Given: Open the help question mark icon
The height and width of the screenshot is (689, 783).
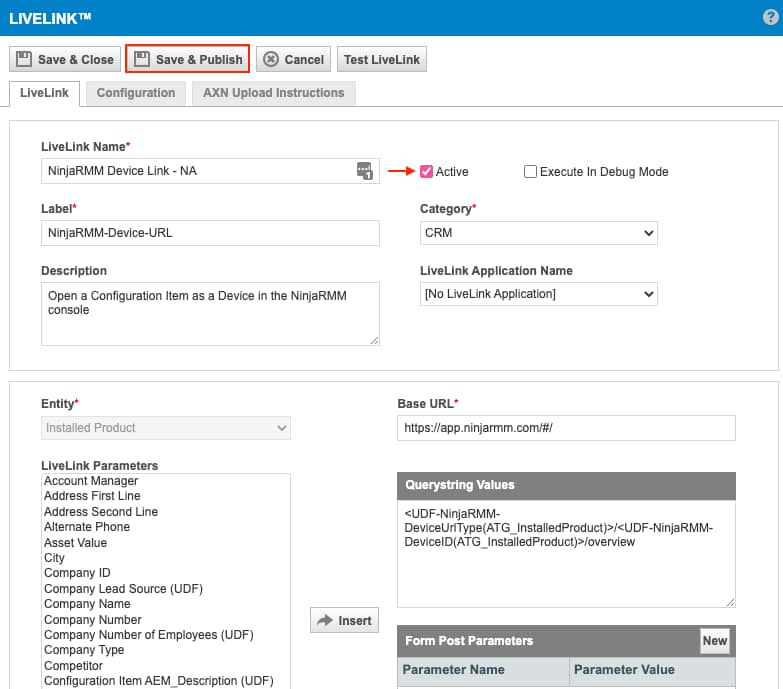Looking at the screenshot, I should pyautogui.click(x=770, y=17).
